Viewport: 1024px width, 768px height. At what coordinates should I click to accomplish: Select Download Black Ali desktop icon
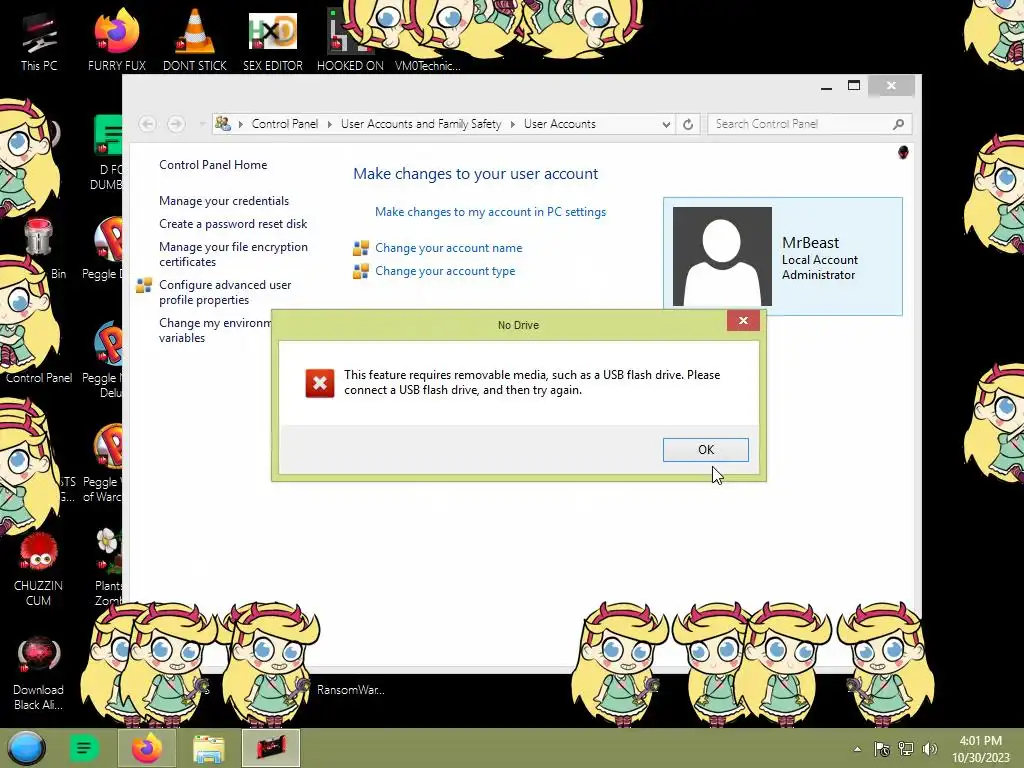(x=39, y=674)
